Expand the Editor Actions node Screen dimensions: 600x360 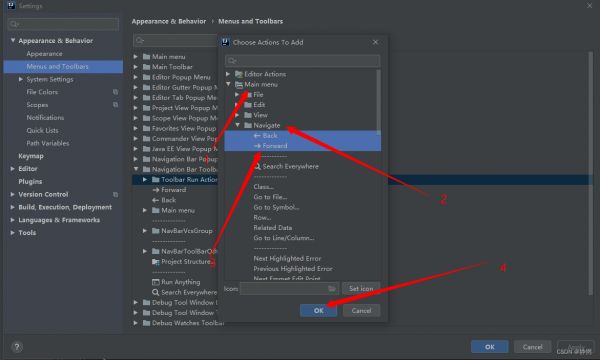click(228, 74)
